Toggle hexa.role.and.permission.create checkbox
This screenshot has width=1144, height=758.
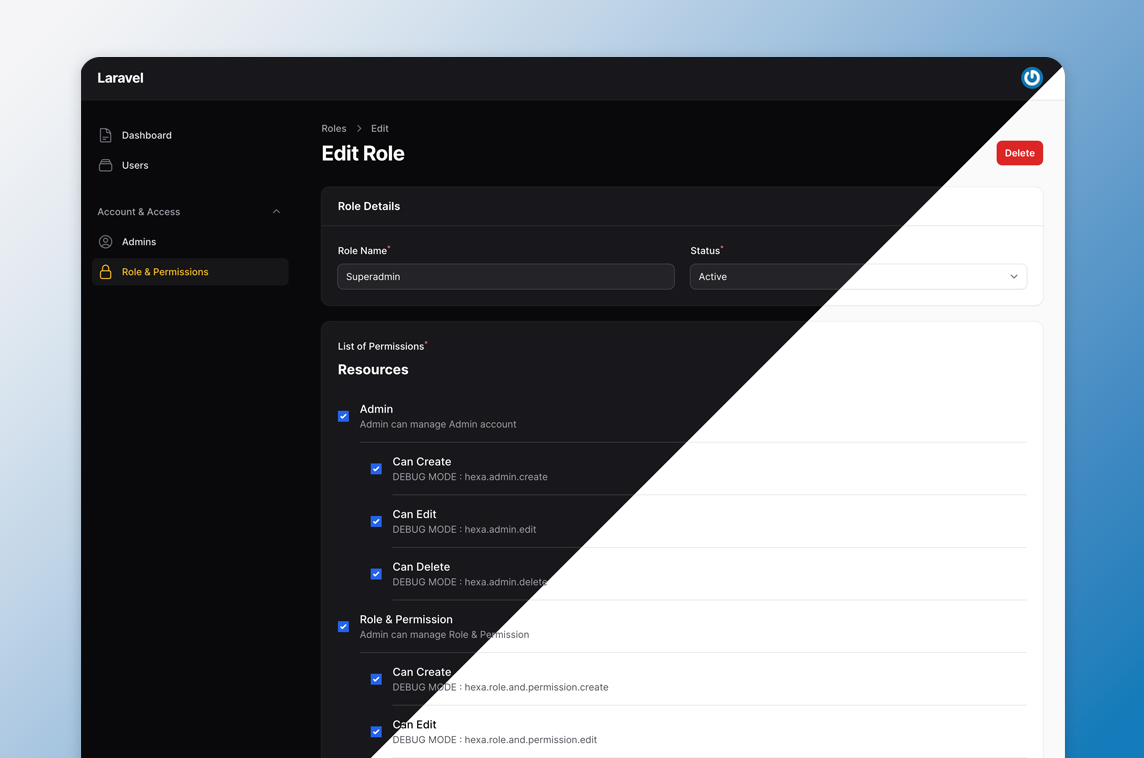376,678
